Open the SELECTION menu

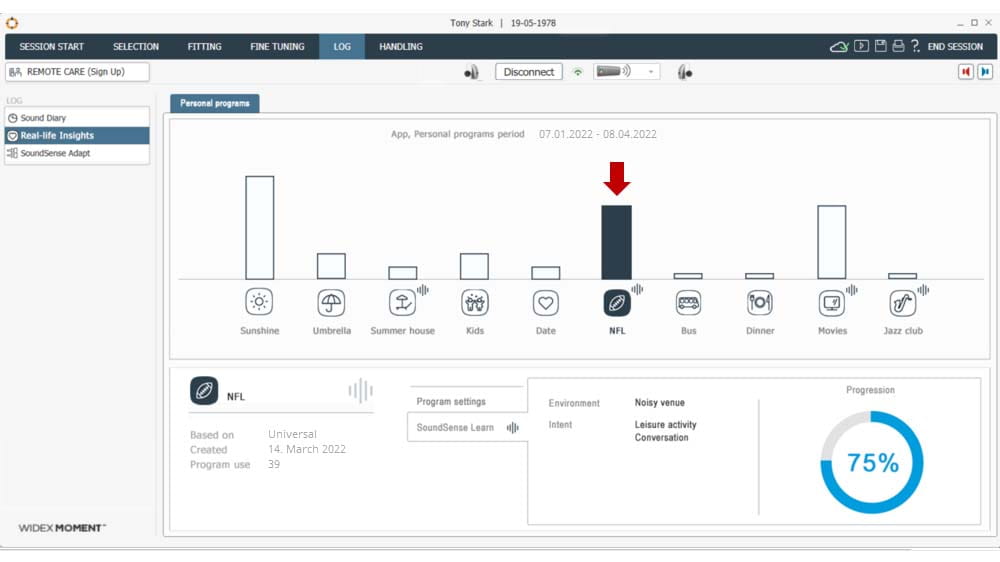136,47
